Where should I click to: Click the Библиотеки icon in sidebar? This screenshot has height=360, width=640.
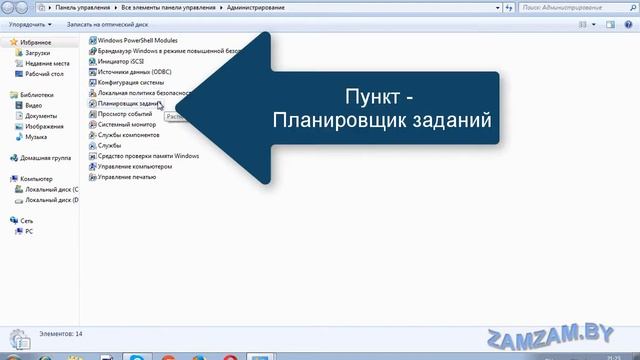[14, 95]
